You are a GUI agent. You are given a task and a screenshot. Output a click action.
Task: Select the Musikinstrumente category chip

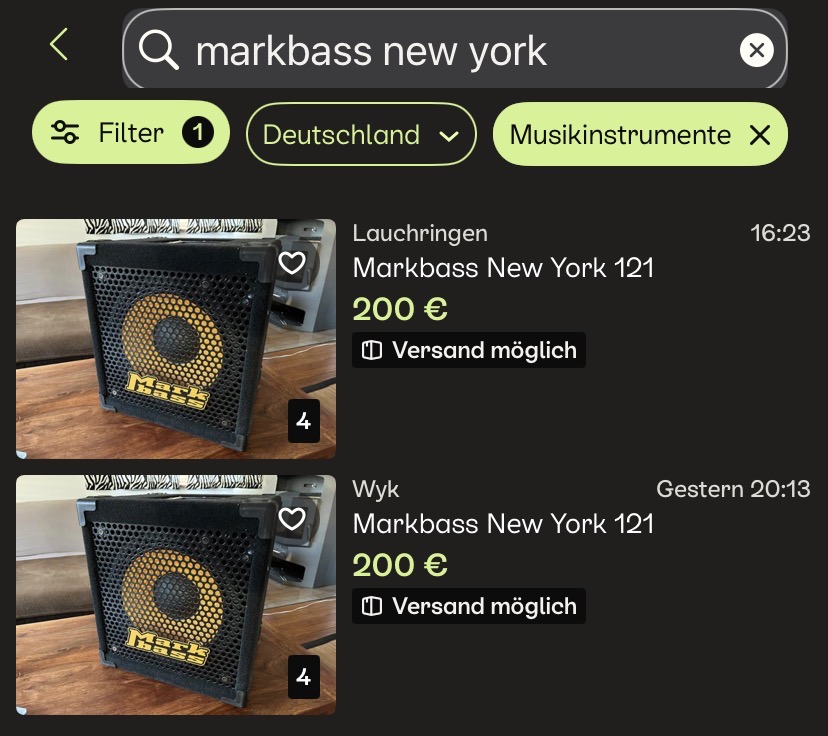coord(640,134)
